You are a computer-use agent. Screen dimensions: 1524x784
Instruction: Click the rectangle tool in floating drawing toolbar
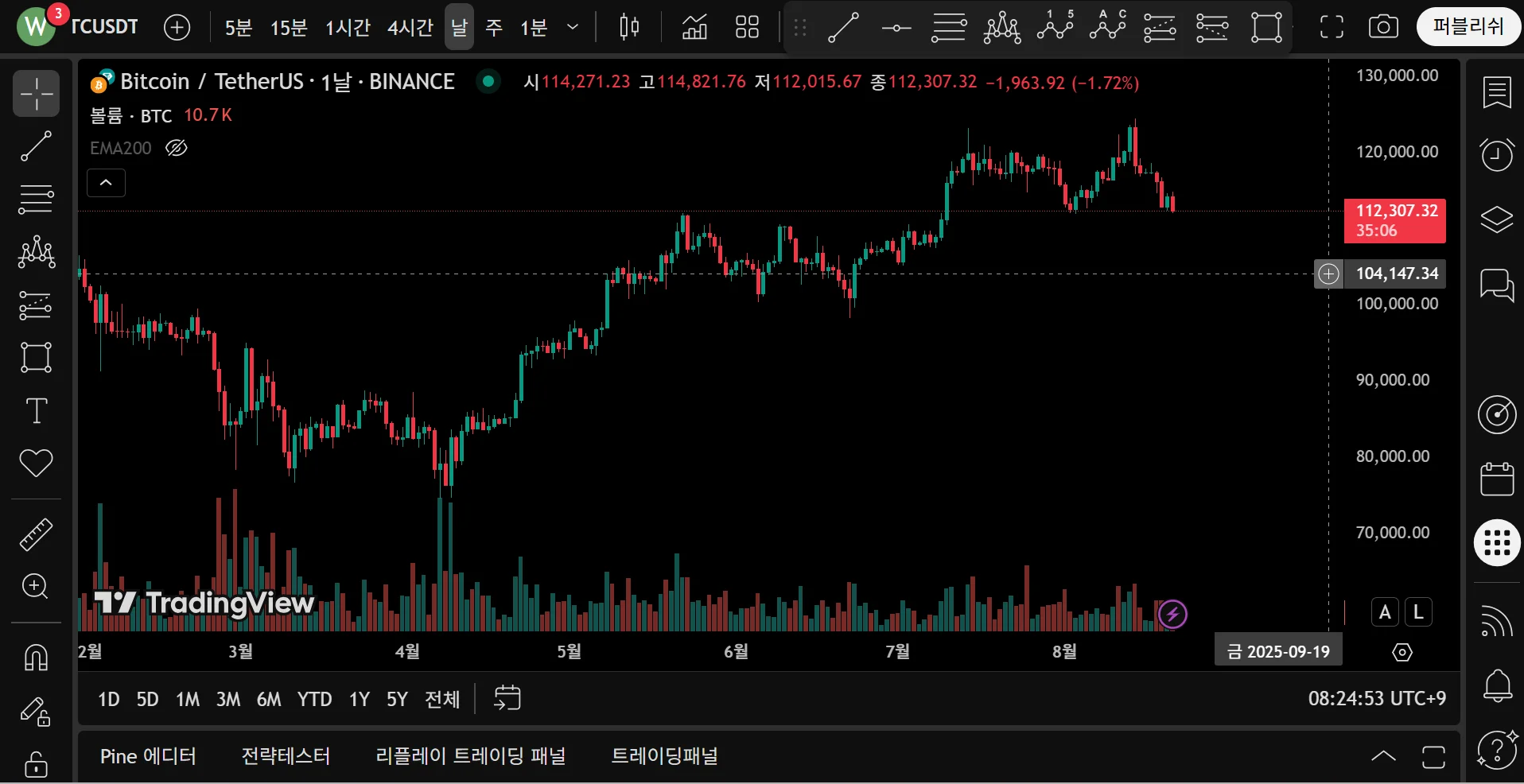pos(1266,28)
